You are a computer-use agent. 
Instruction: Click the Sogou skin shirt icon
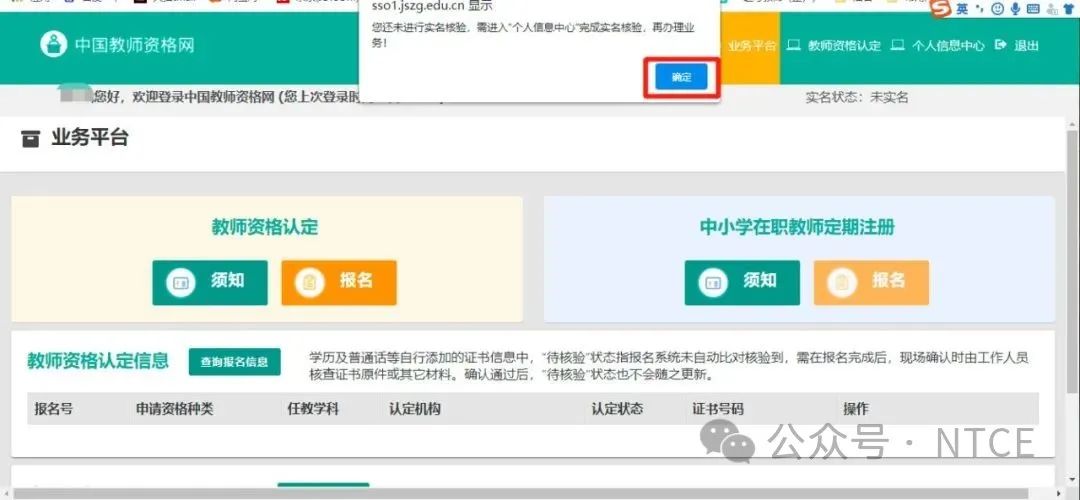1068,9
